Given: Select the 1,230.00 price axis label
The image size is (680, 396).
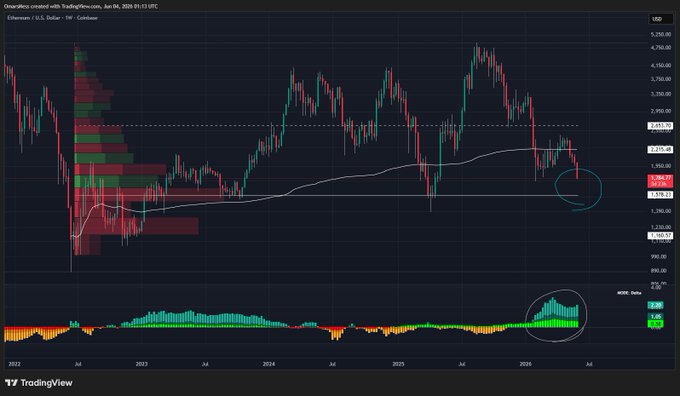Looking at the screenshot, I should pos(660,227).
